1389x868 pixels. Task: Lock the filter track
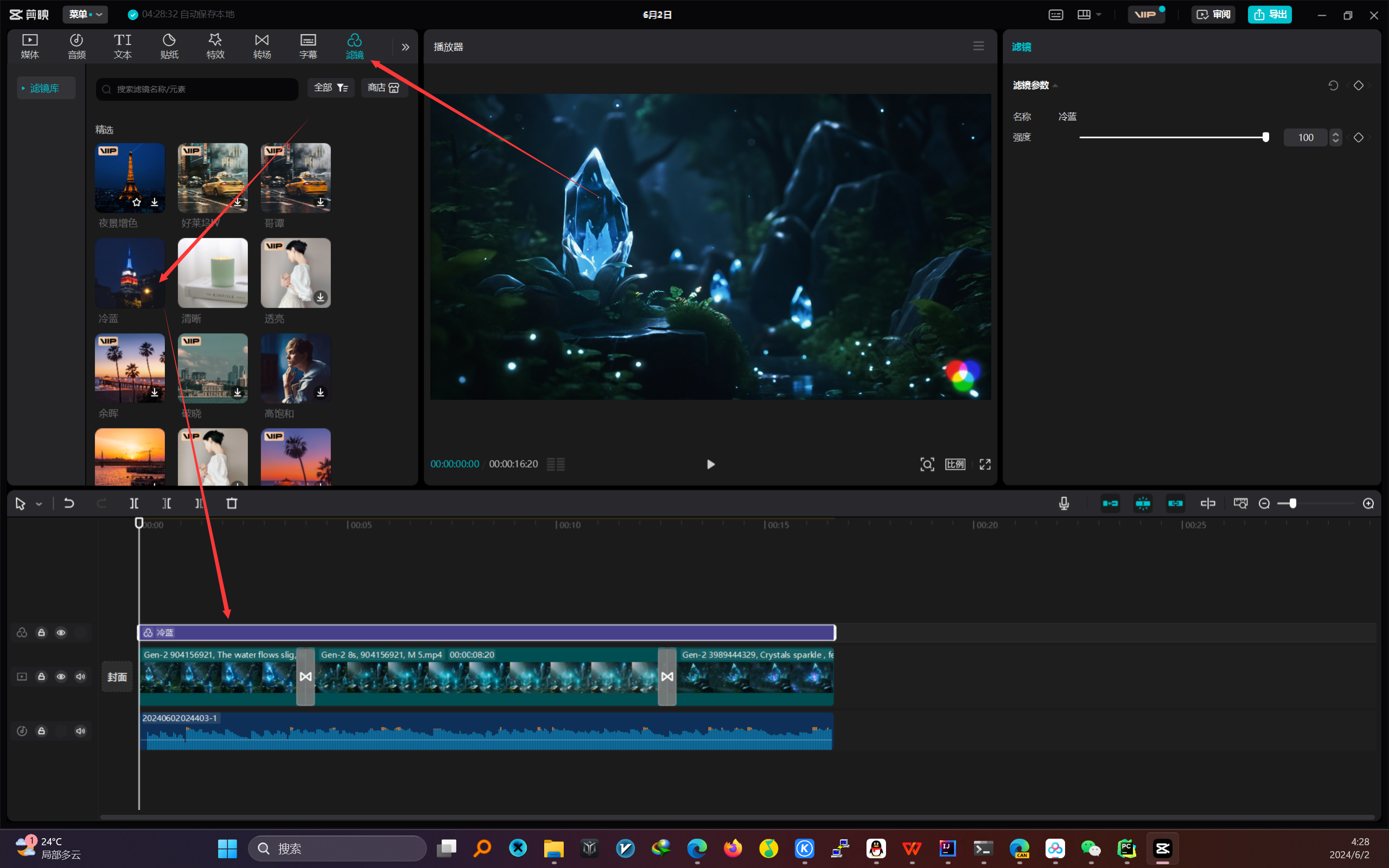tap(41, 633)
